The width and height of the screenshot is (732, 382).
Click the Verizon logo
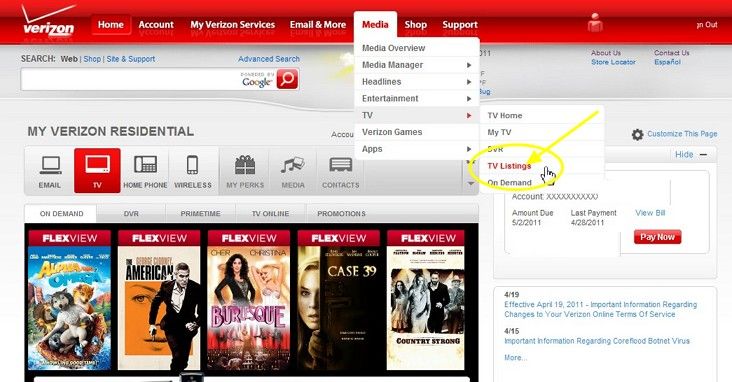[x=48, y=23]
